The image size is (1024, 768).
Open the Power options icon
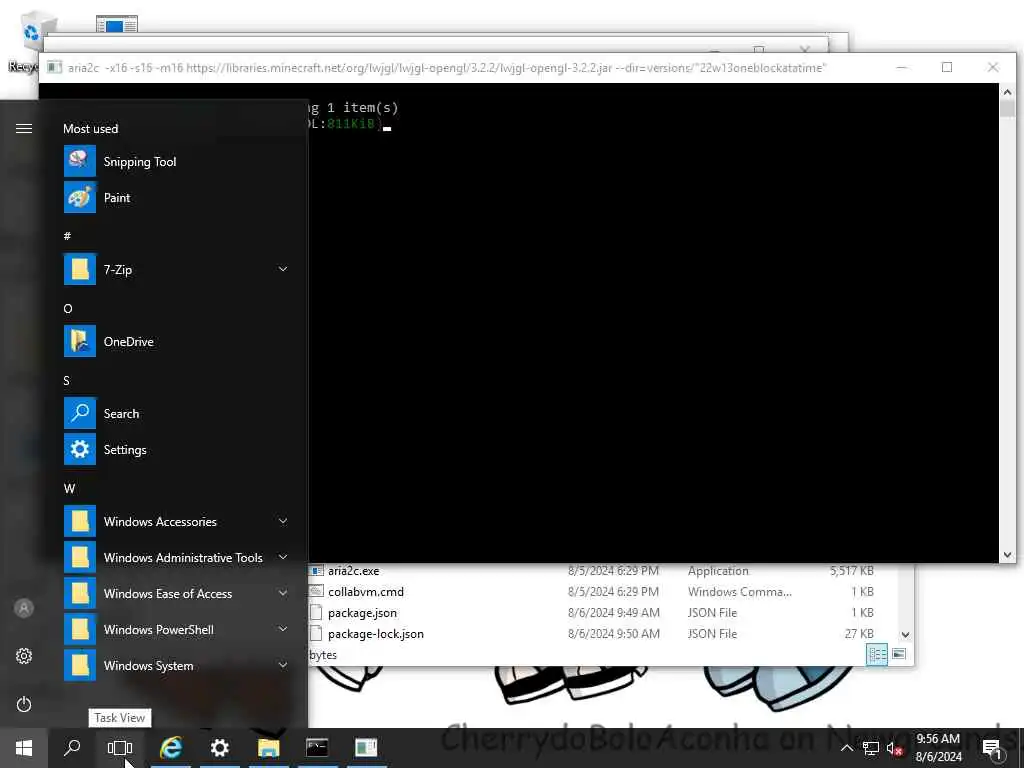click(x=24, y=704)
